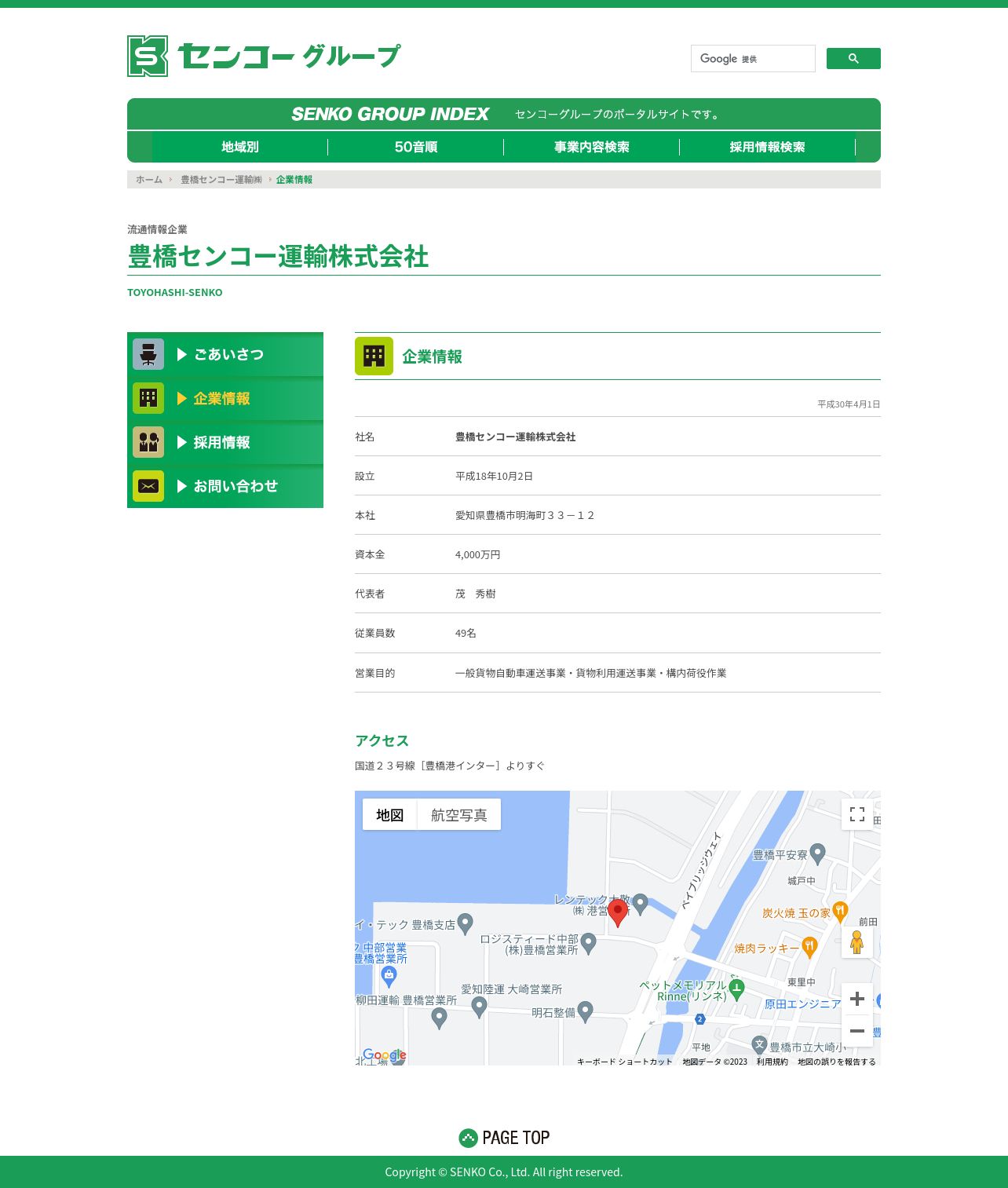1008x1188 pixels.
Task: Open the map 利用規約 link
Action: (x=772, y=1062)
